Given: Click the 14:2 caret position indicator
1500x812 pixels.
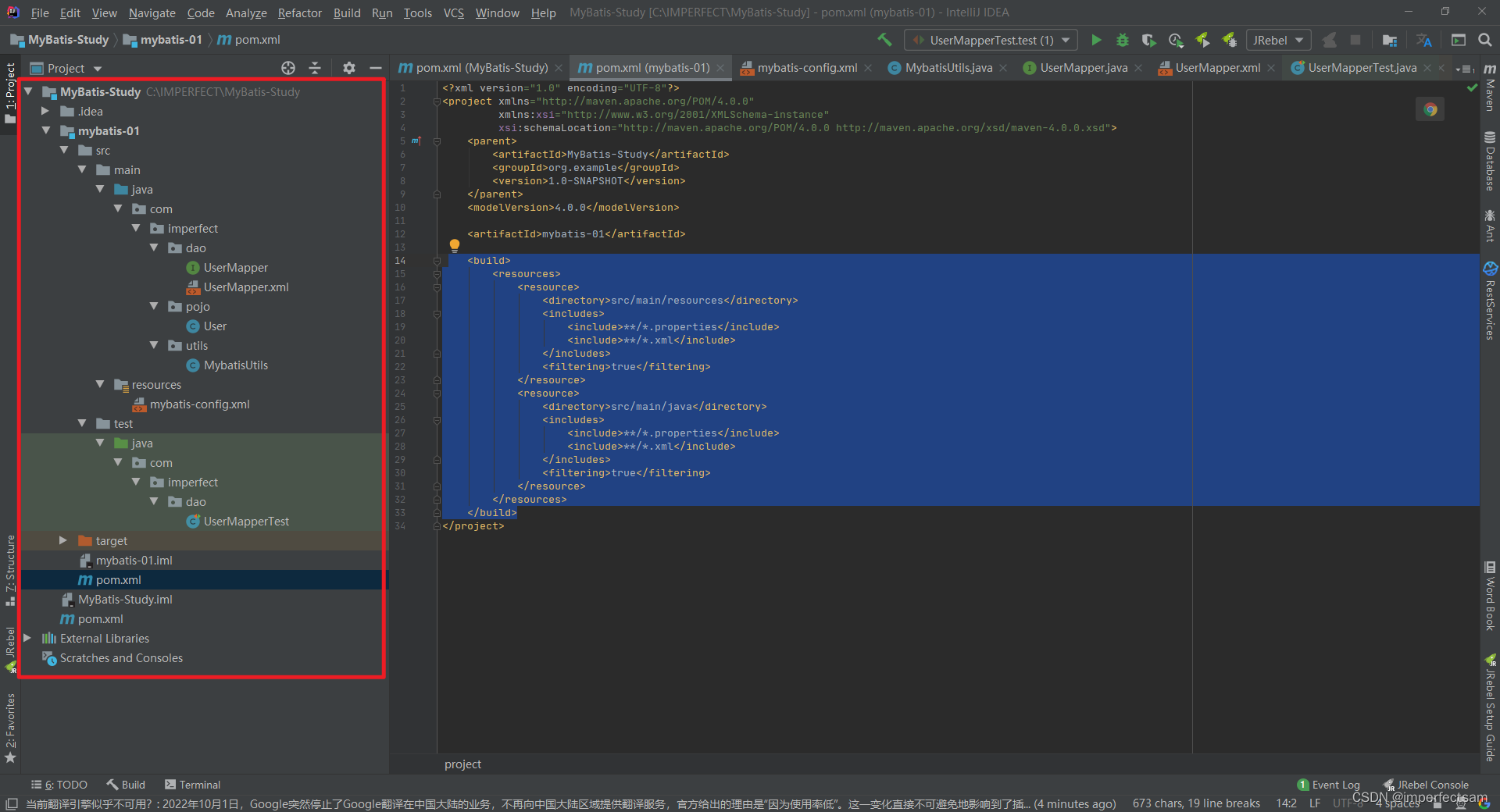Looking at the screenshot, I should 1286,803.
